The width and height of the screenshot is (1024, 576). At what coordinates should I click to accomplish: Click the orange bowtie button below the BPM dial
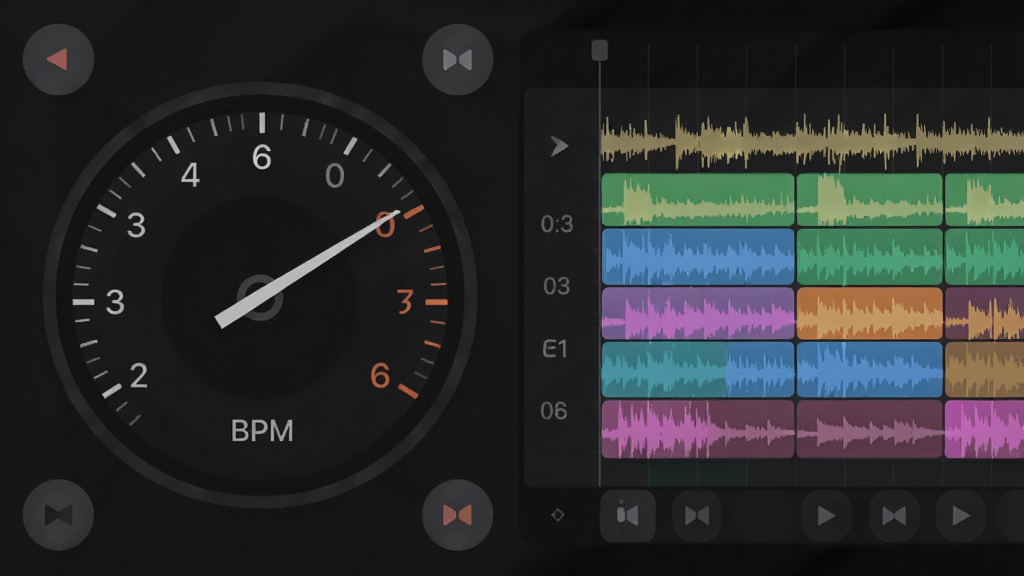tap(457, 515)
